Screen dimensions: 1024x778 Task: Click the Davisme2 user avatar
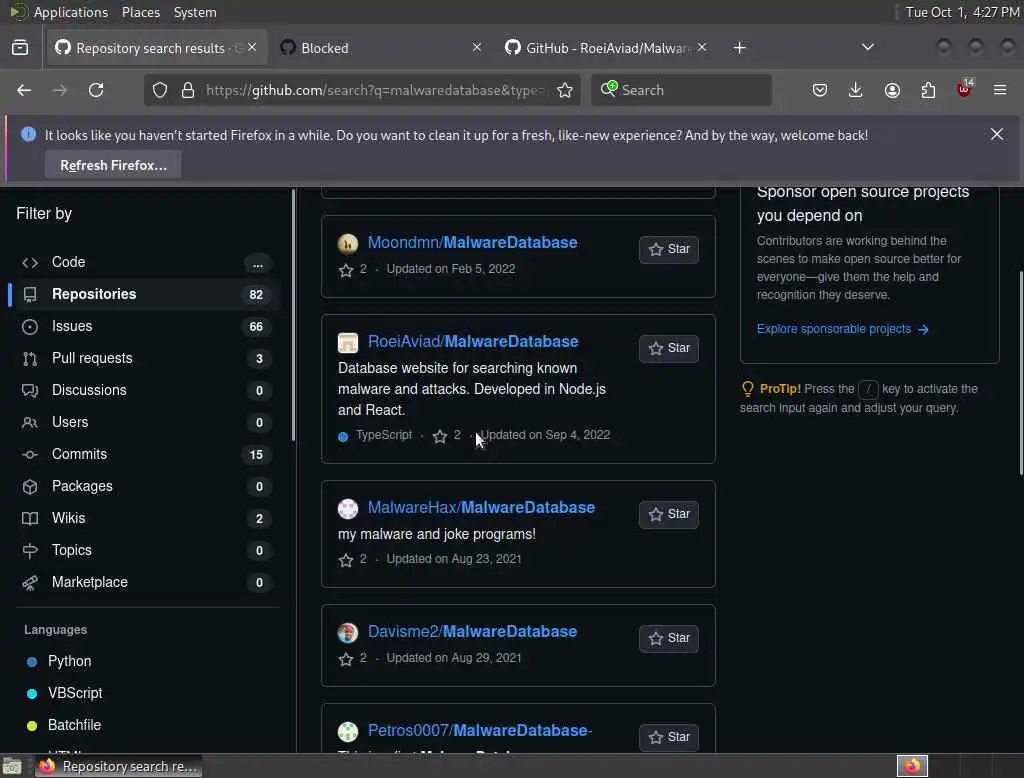pyautogui.click(x=347, y=632)
